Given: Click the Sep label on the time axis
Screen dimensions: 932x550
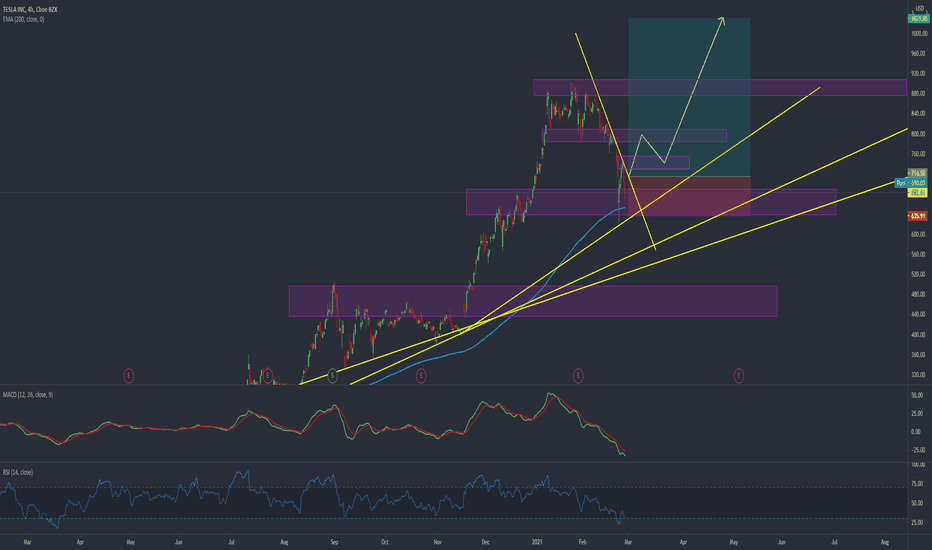Looking at the screenshot, I should [335, 542].
